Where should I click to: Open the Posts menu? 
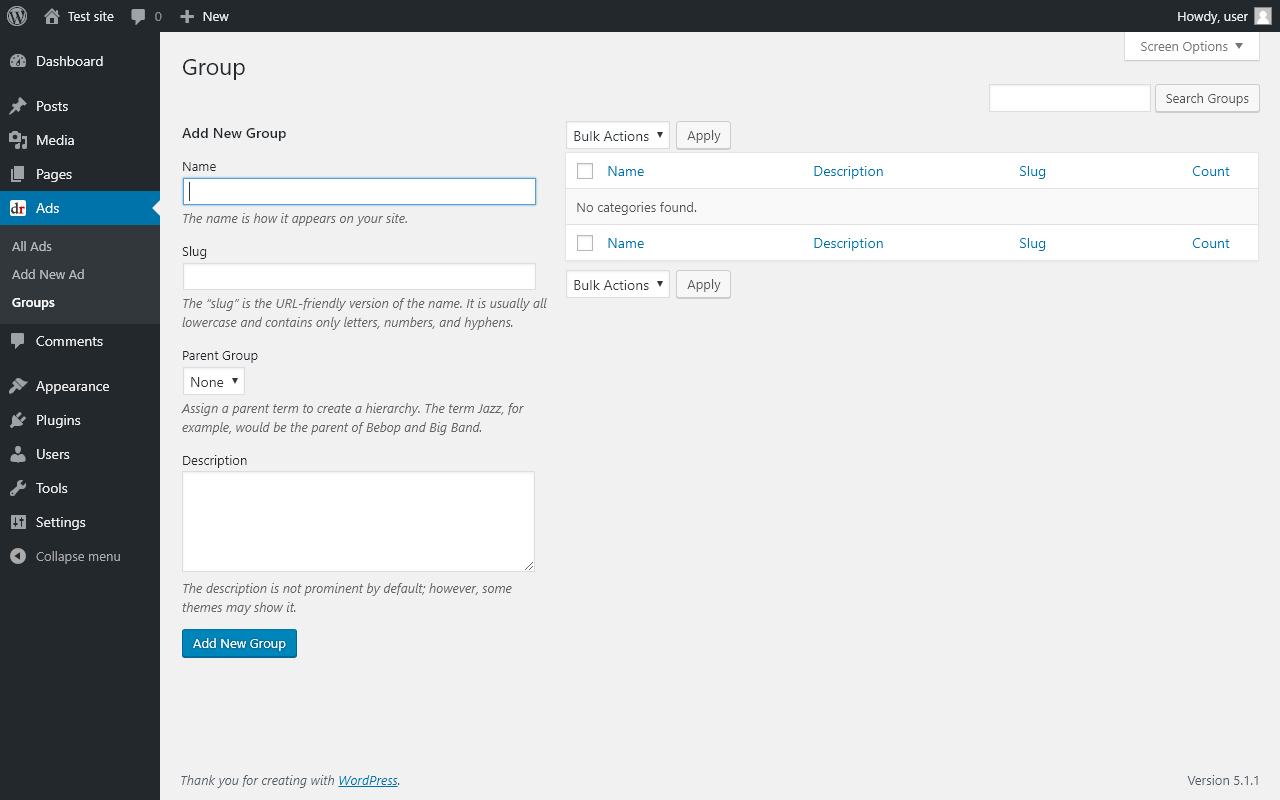coord(80,106)
